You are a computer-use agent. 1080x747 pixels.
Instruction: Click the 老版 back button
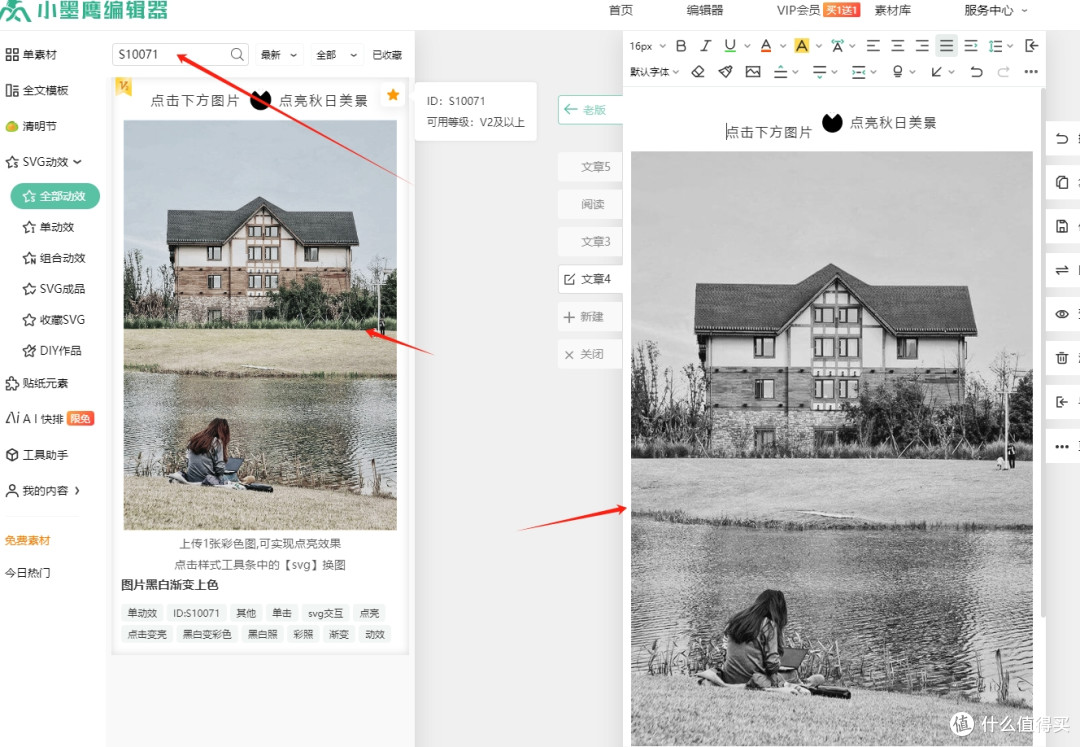590,109
